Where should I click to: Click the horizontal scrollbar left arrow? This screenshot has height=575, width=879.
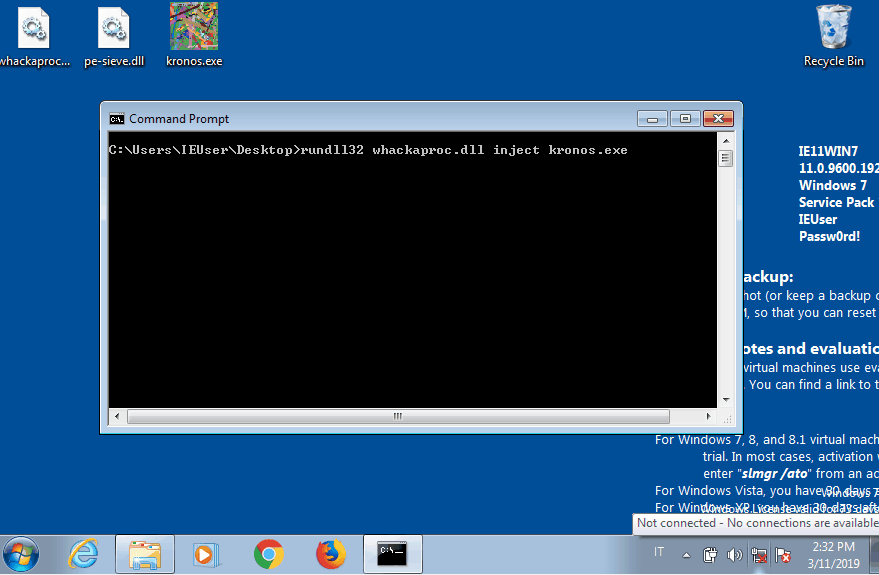[x=117, y=416]
